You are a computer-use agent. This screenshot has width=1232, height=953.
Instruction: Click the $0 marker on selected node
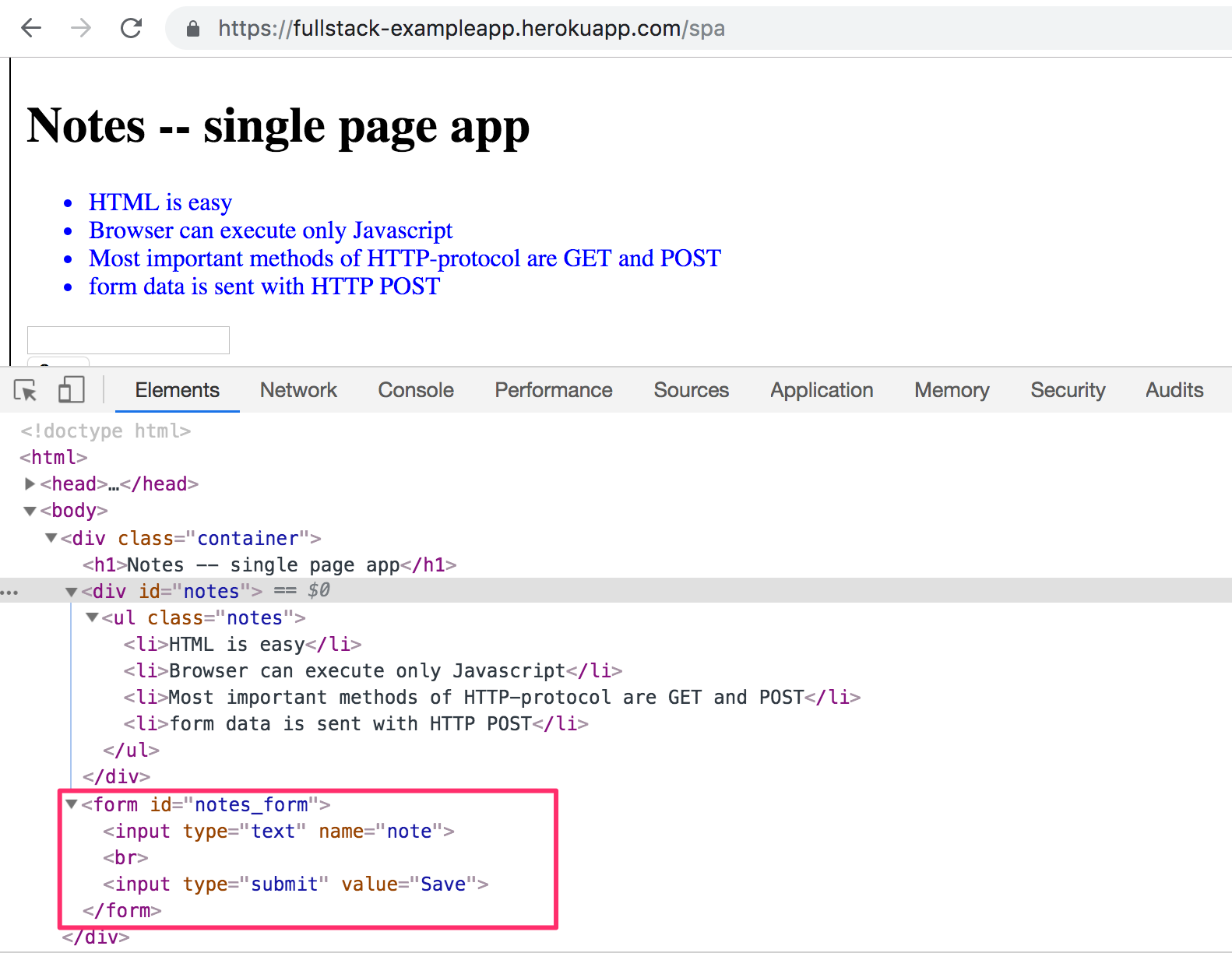(319, 591)
